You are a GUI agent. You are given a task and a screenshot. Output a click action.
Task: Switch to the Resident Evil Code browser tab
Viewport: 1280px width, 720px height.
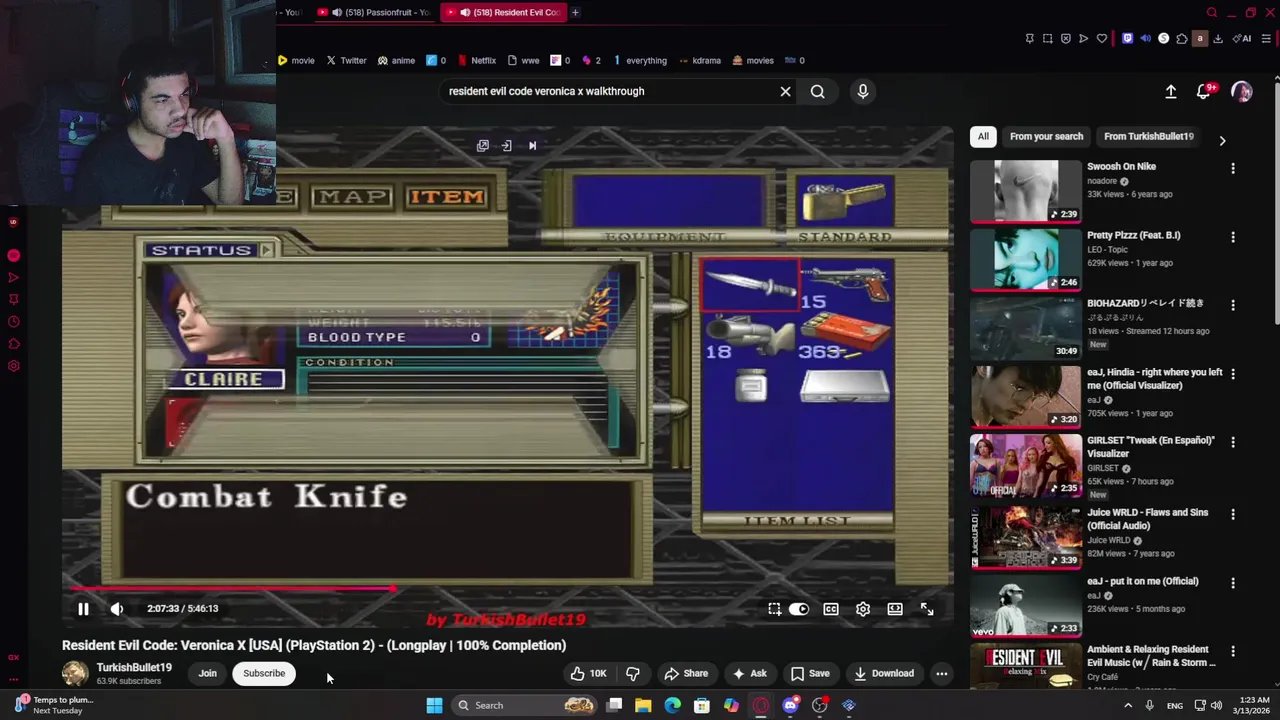click(503, 12)
